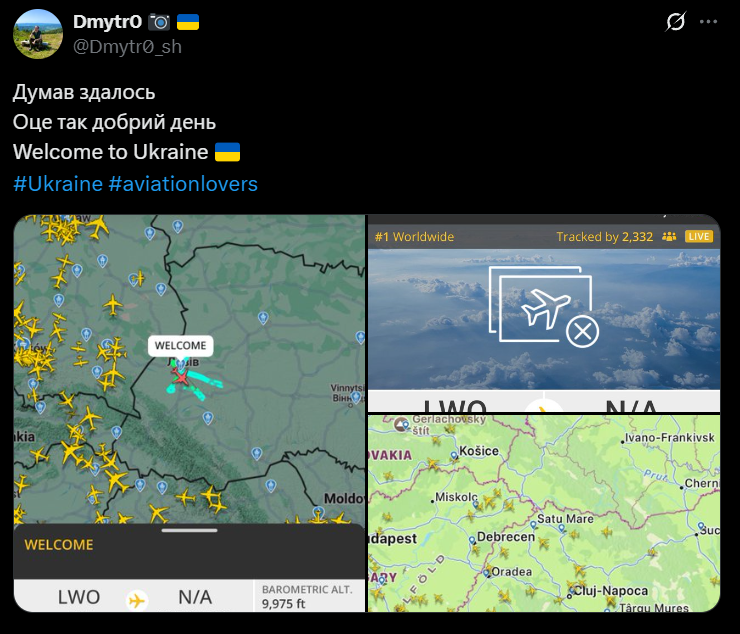Click the Košice airport marker
This screenshot has width=740, height=634.
pos(454,456)
